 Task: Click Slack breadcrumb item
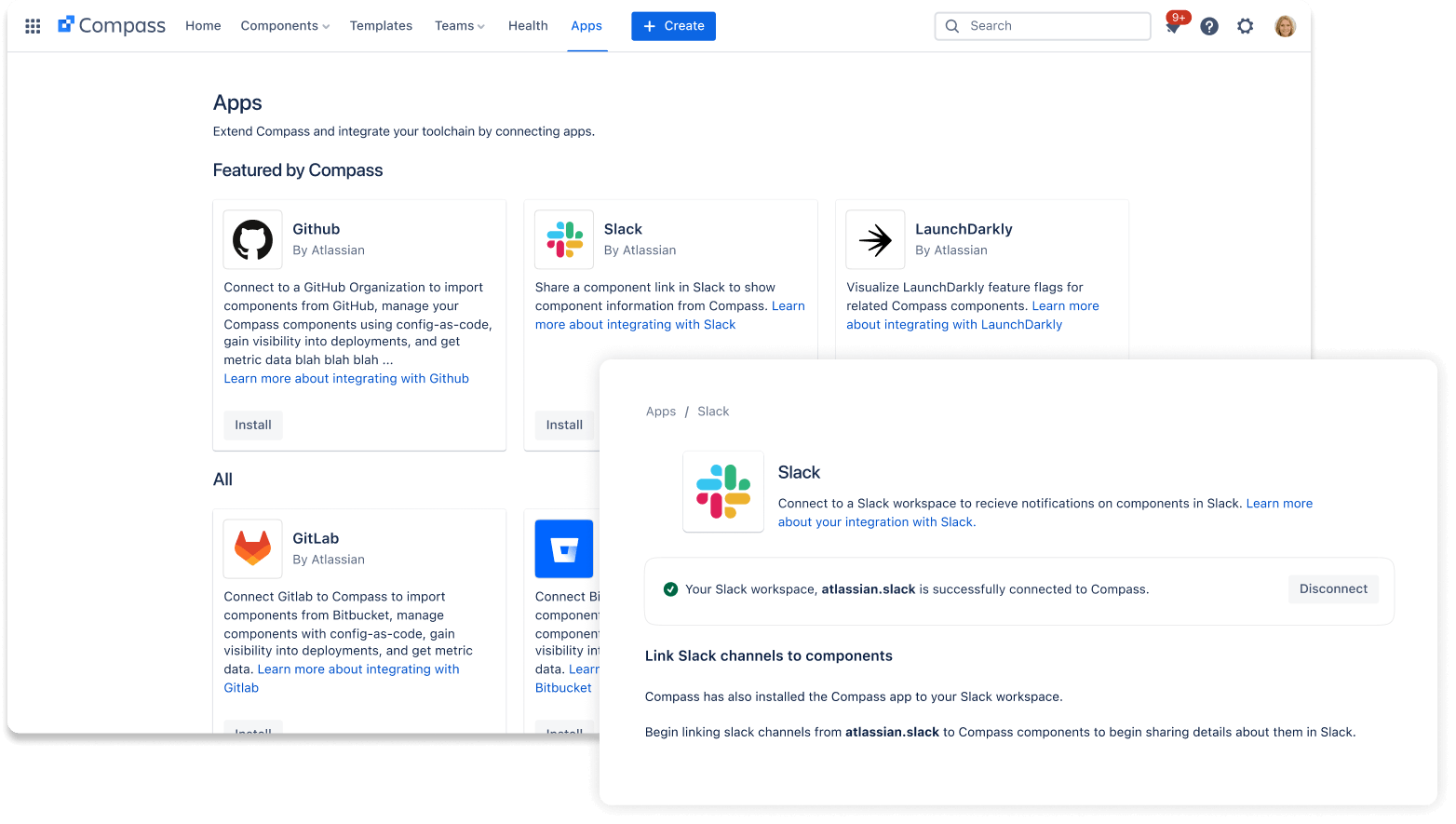(x=713, y=412)
